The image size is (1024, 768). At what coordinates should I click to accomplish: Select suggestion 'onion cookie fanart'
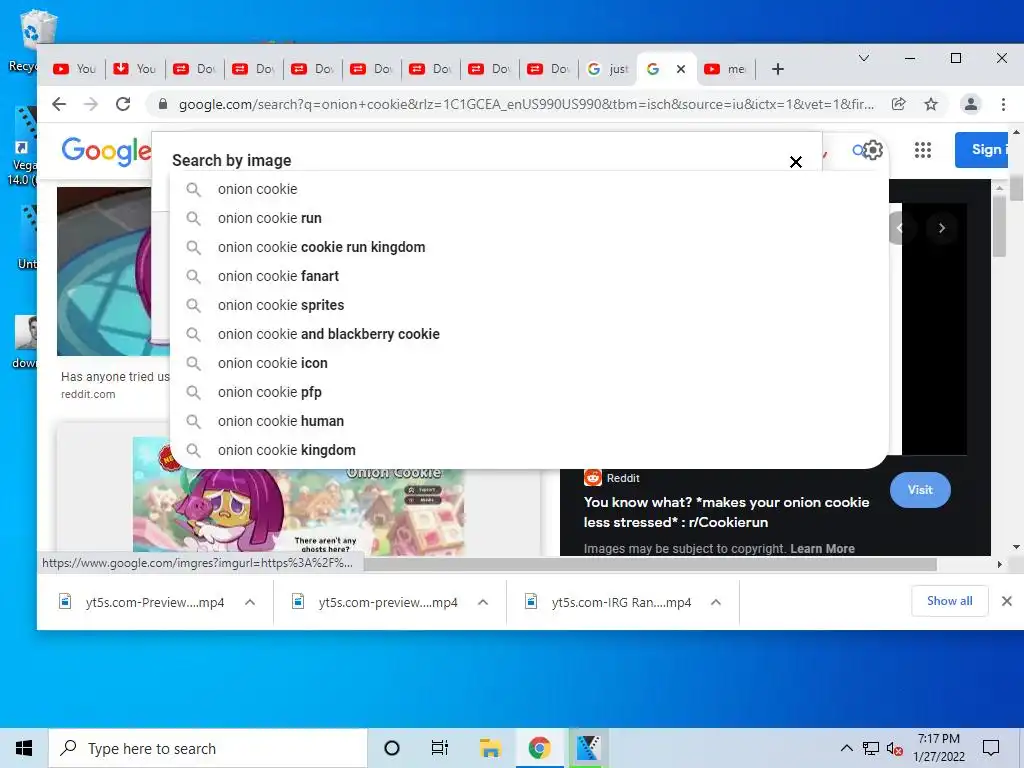coord(529,276)
